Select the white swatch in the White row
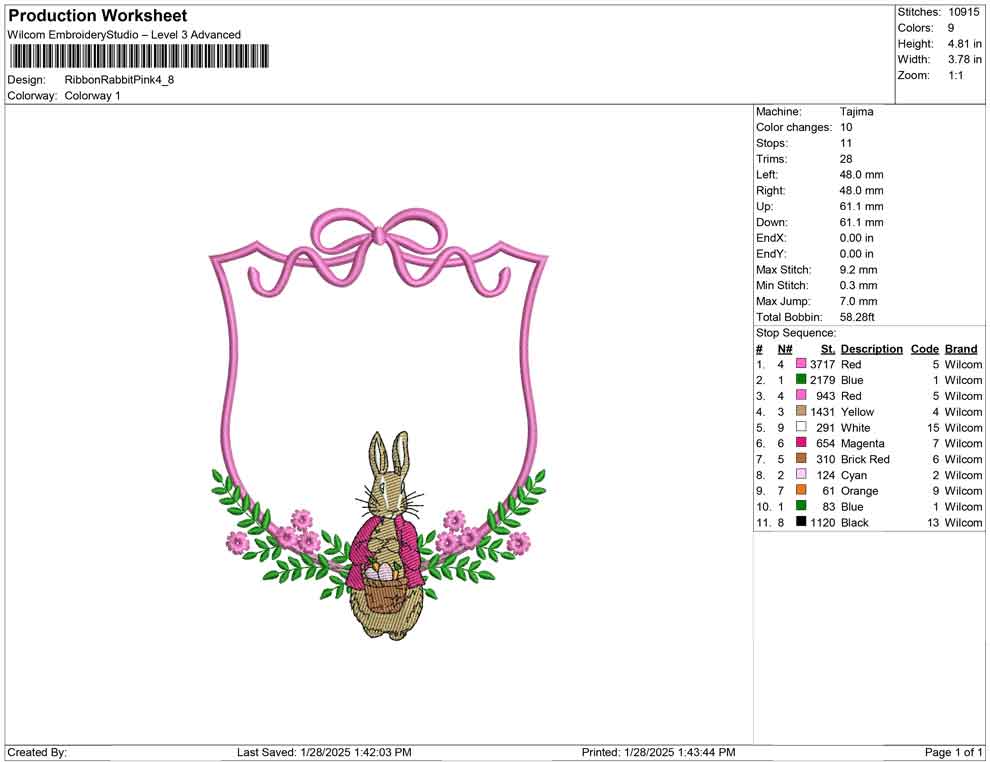 (801, 427)
